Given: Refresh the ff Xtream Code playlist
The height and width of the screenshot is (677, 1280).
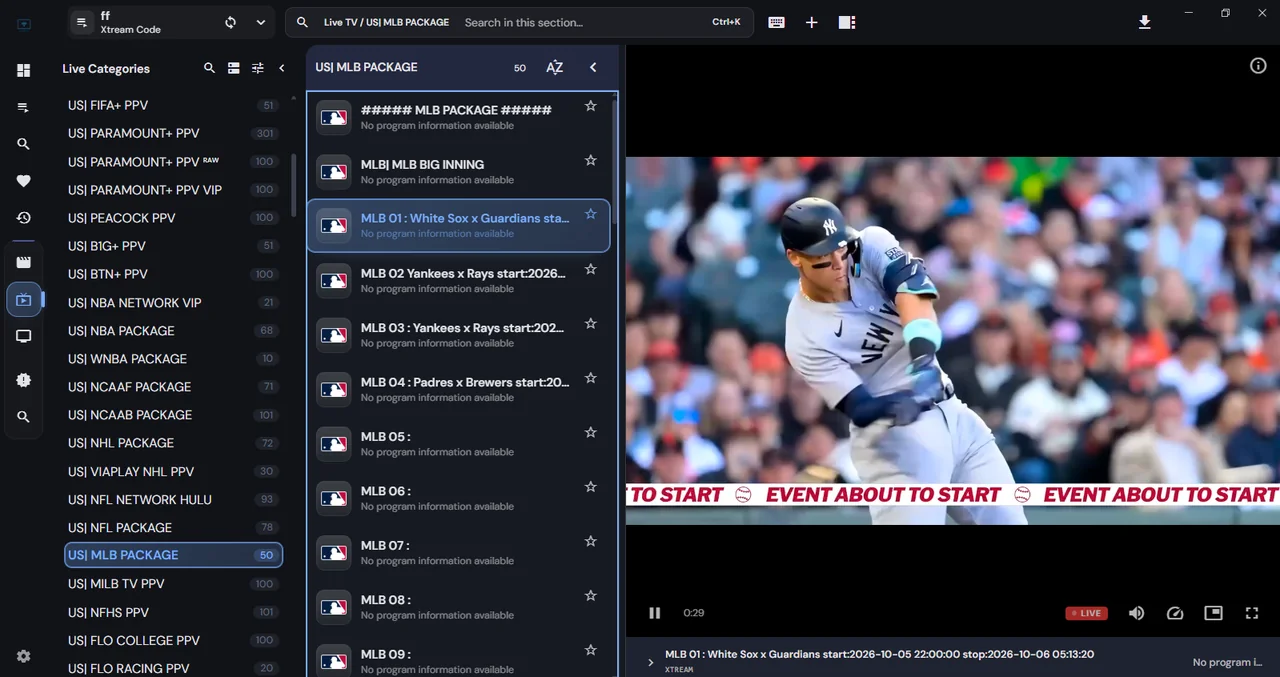Looking at the screenshot, I should 230,22.
